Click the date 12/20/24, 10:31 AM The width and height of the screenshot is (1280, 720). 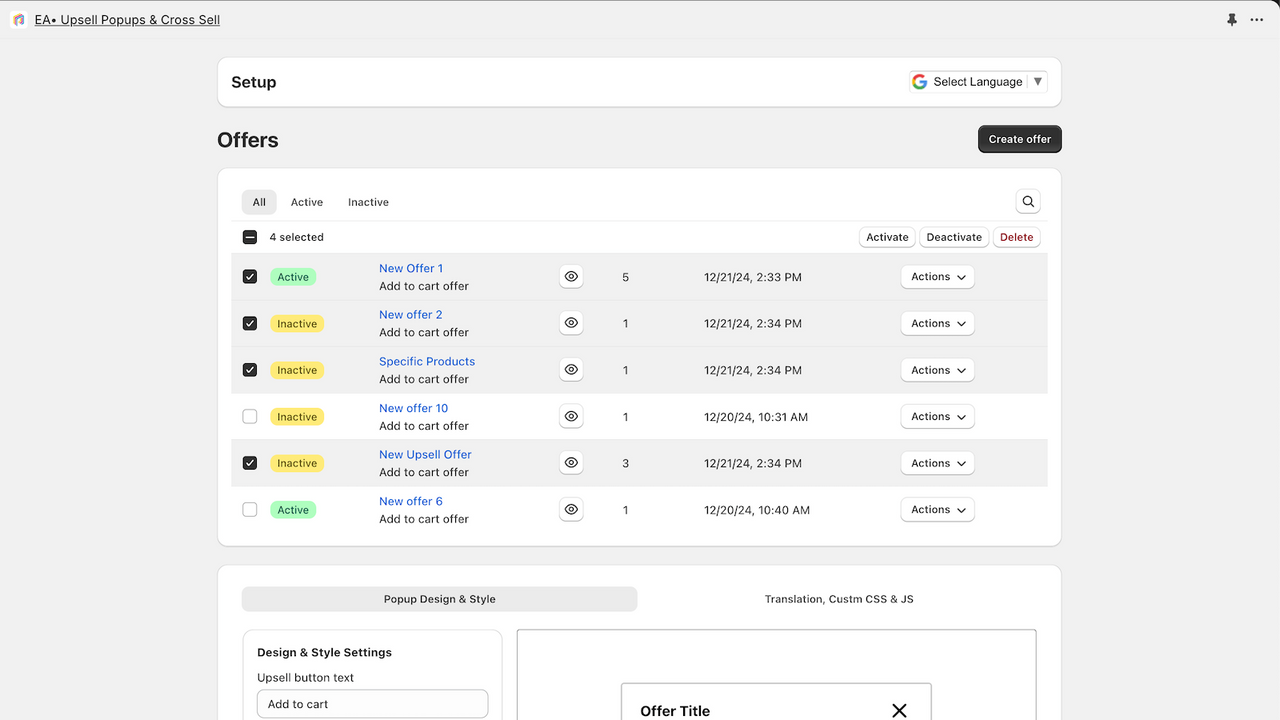click(756, 416)
